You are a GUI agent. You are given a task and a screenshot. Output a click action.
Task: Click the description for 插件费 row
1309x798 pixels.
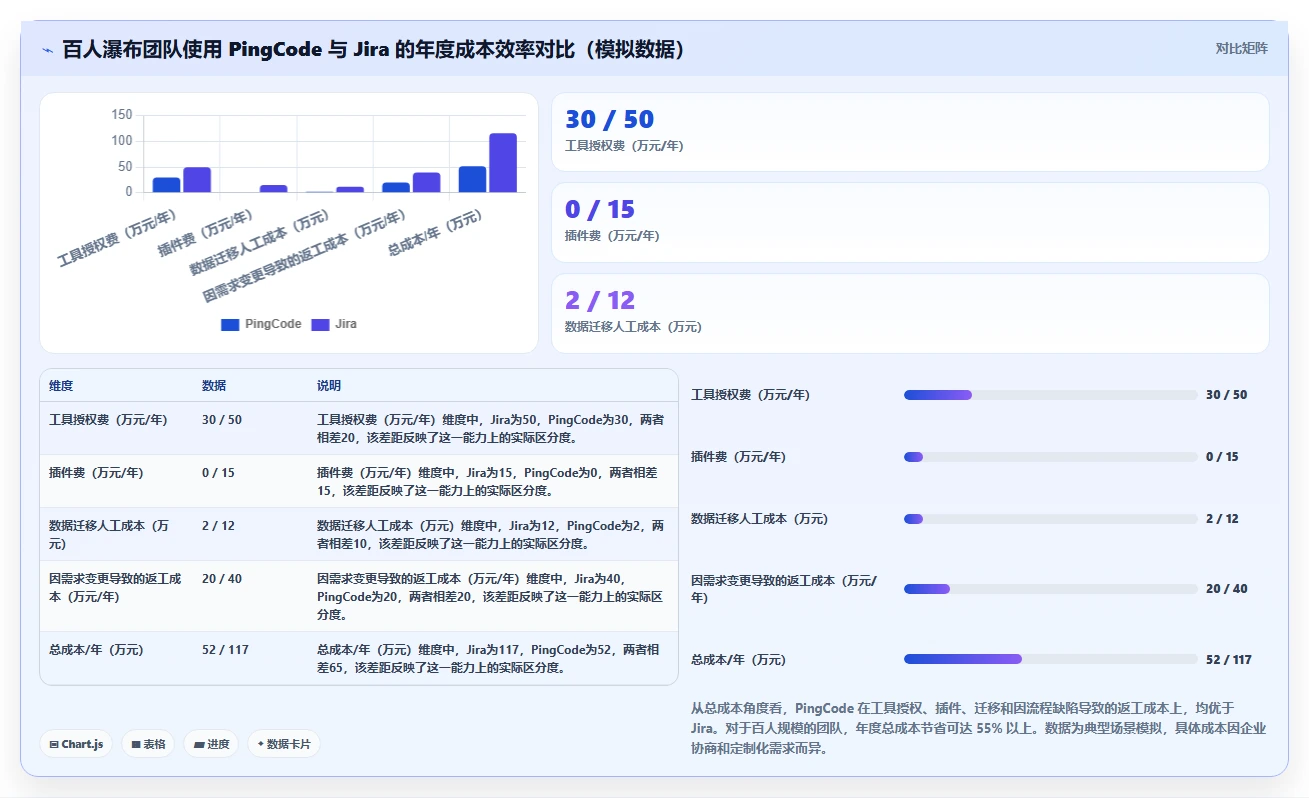[x=489, y=482]
